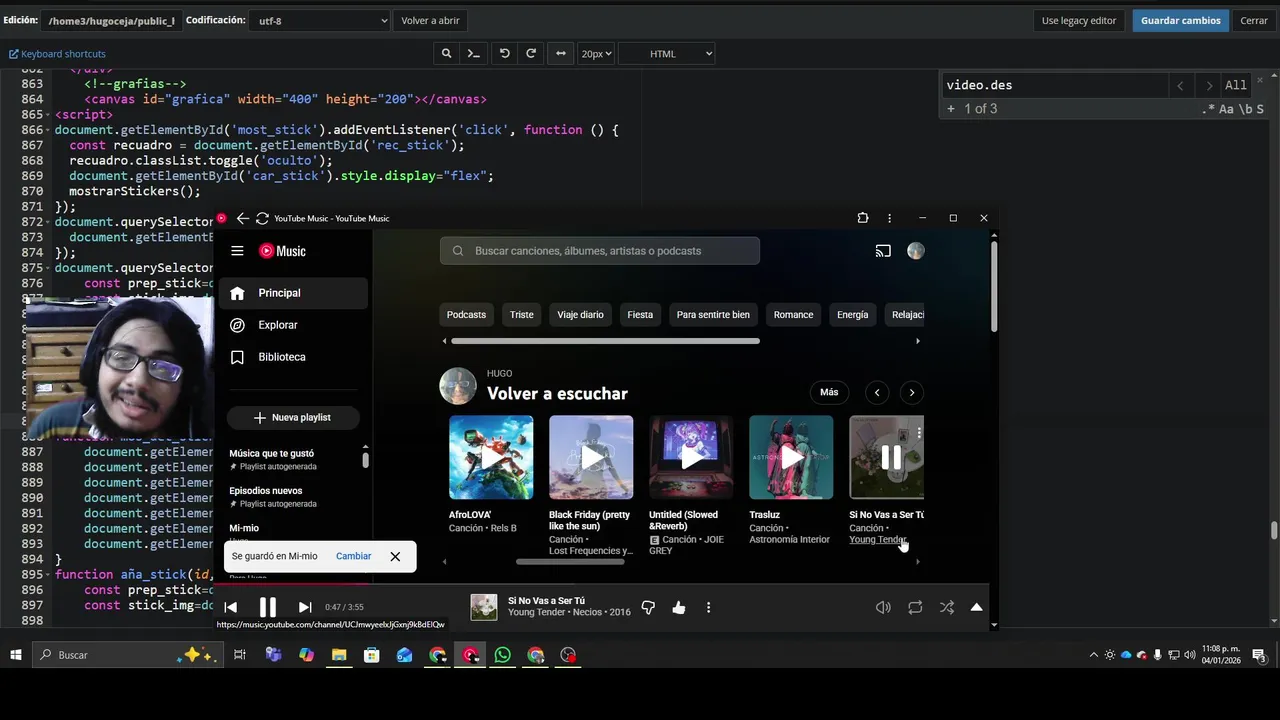Toggle repeat mode in the player
Image resolution: width=1280 pixels, height=720 pixels.
pyautogui.click(x=915, y=607)
